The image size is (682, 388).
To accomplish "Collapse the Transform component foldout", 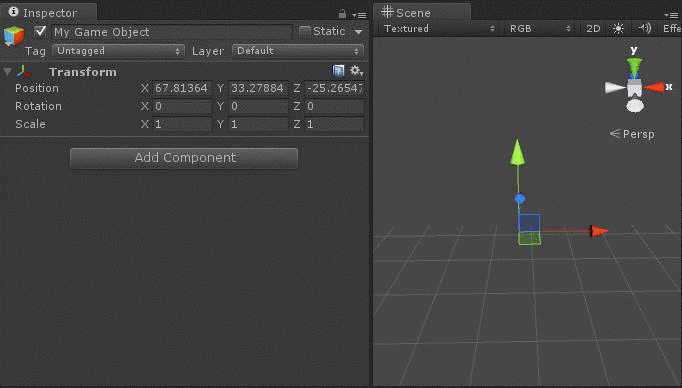I will point(7,72).
